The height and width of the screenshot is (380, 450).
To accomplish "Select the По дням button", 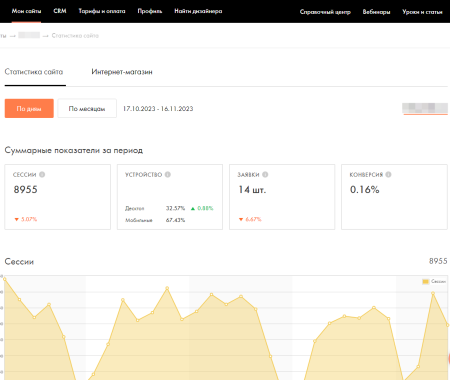I will click(x=29, y=108).
